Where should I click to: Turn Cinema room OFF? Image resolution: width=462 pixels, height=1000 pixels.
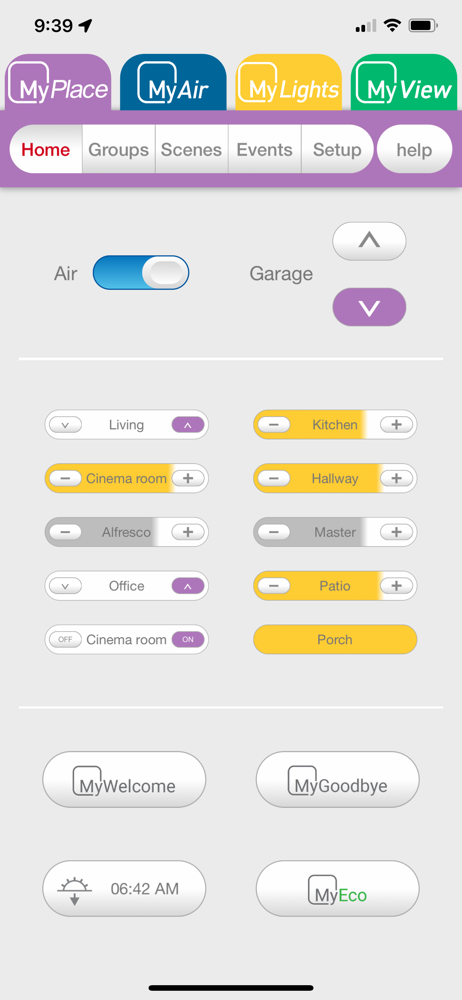point(65,639)
